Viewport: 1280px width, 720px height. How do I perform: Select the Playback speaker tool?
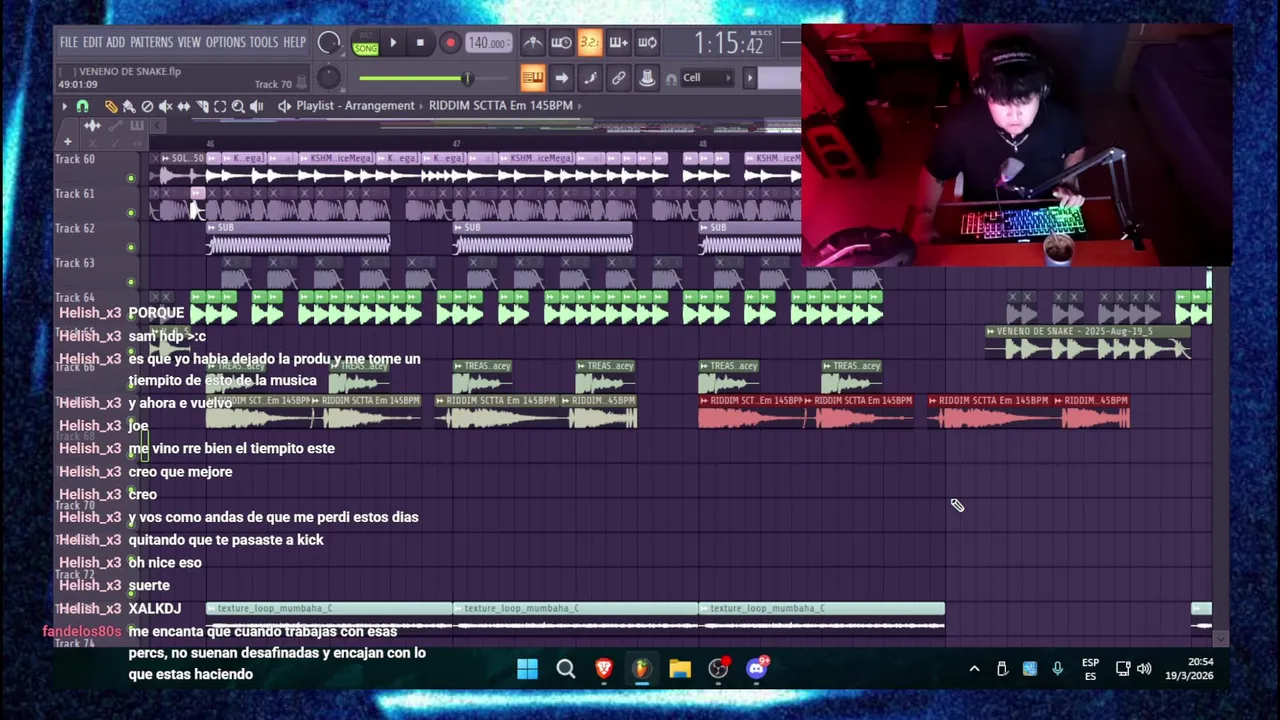coord(257,106)
